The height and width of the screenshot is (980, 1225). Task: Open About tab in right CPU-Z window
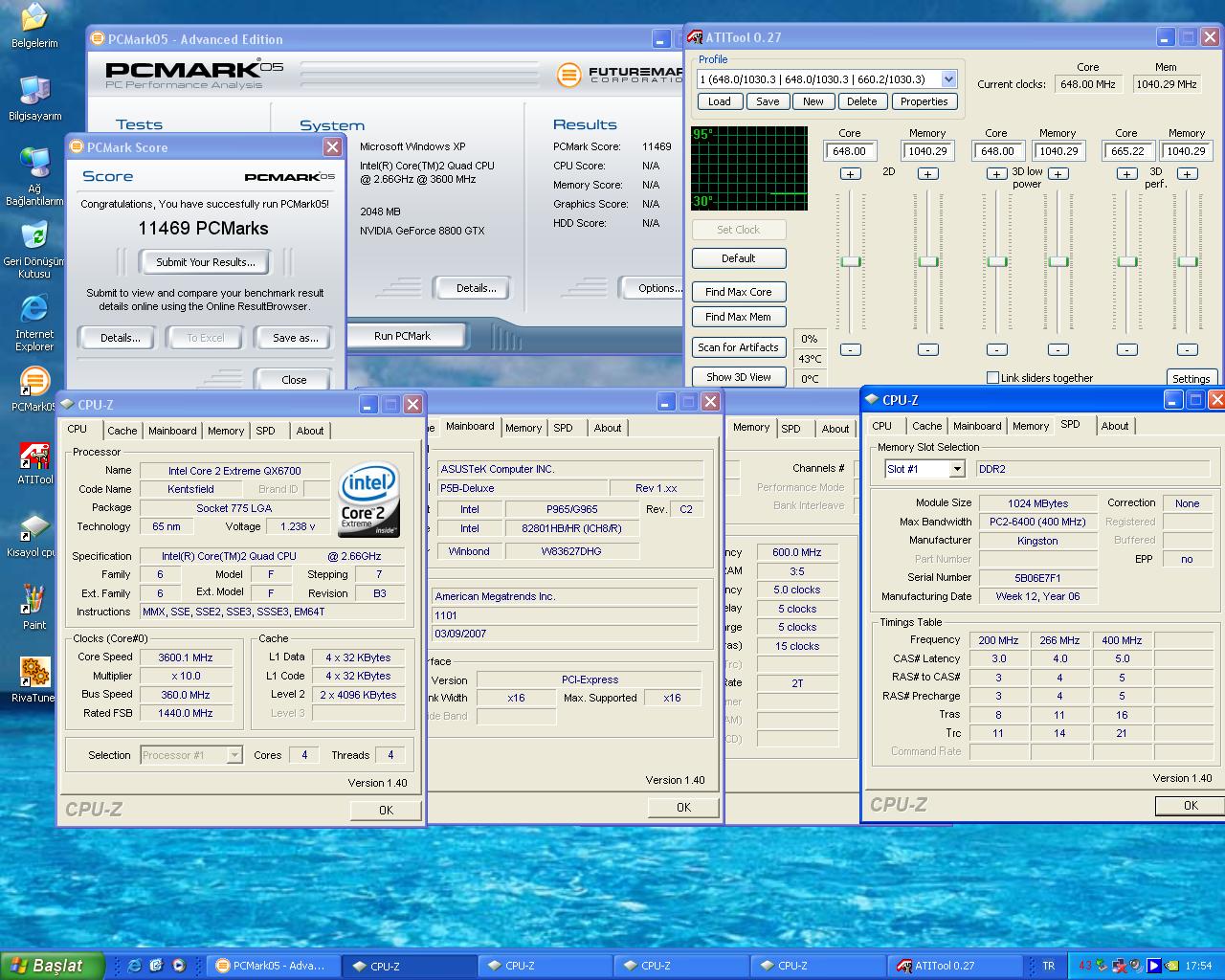click(1114, 426)
